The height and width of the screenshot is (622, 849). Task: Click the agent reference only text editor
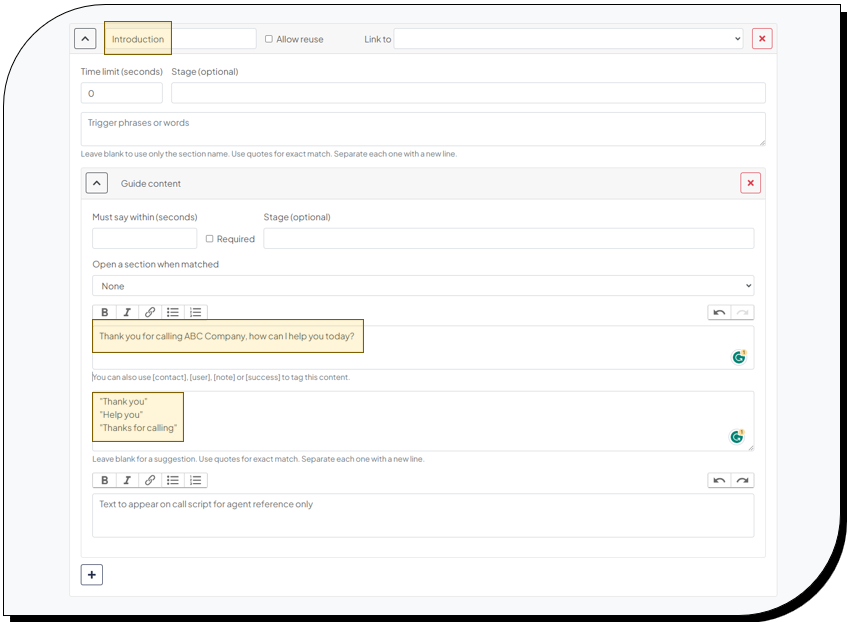pos(423,515)
